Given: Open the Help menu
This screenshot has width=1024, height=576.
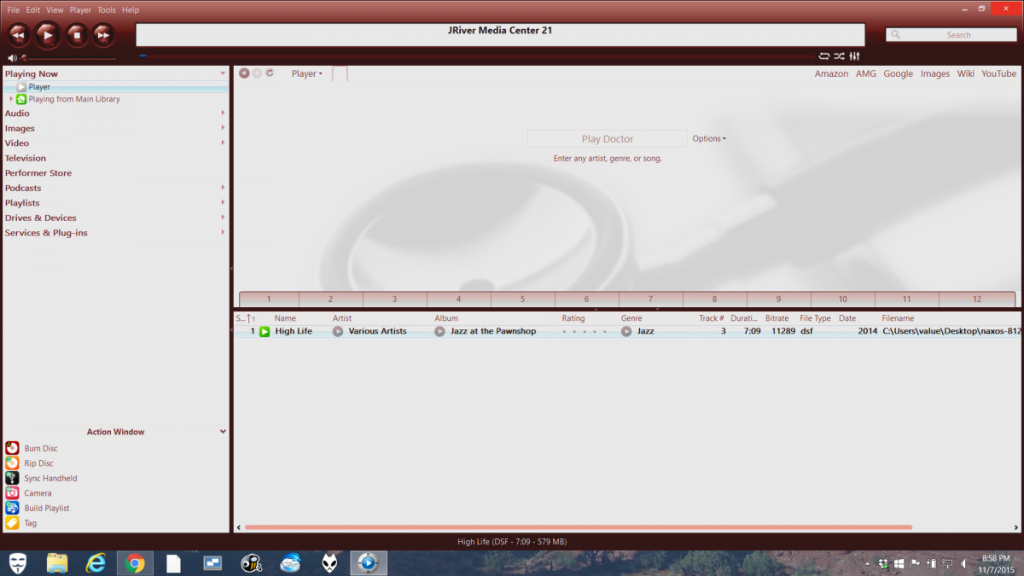Looking at the screenshot, I should click(131, 10).
